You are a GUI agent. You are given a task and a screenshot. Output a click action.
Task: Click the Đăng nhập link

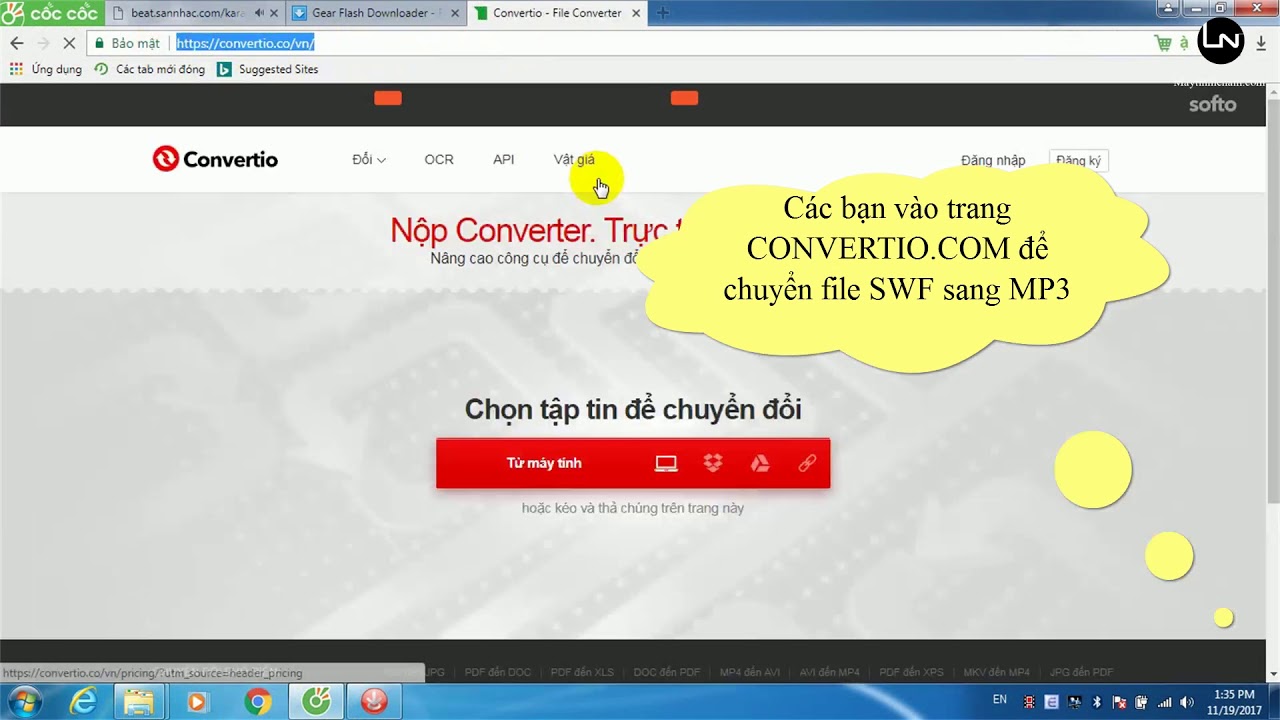(x=993, y=161)
